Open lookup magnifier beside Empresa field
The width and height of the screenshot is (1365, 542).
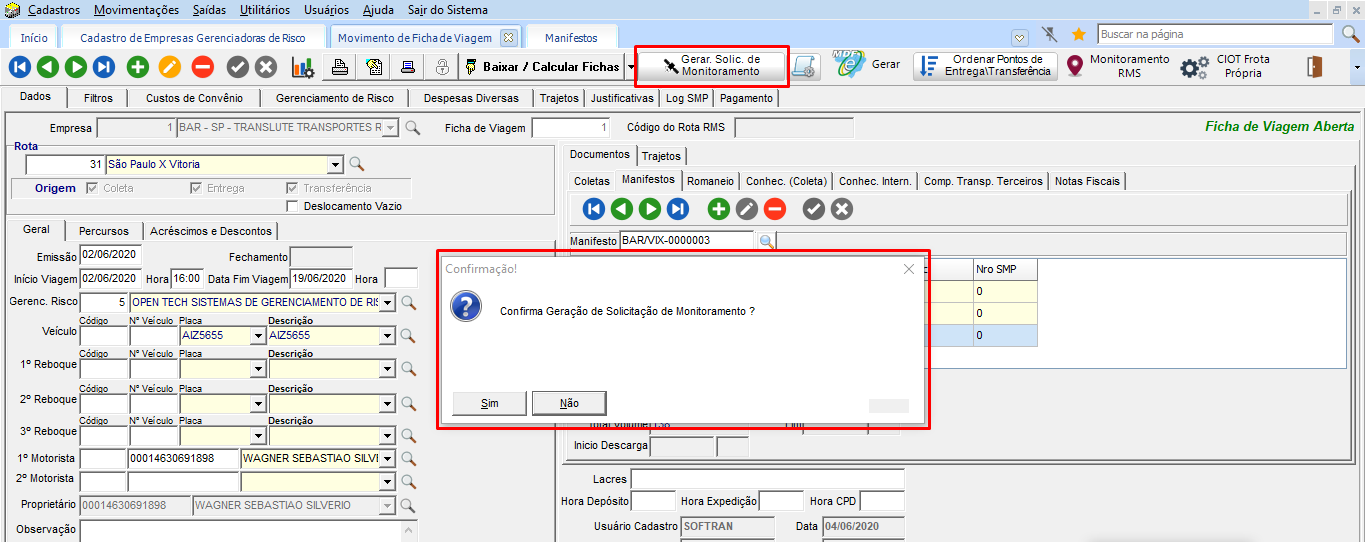[412, 128]
